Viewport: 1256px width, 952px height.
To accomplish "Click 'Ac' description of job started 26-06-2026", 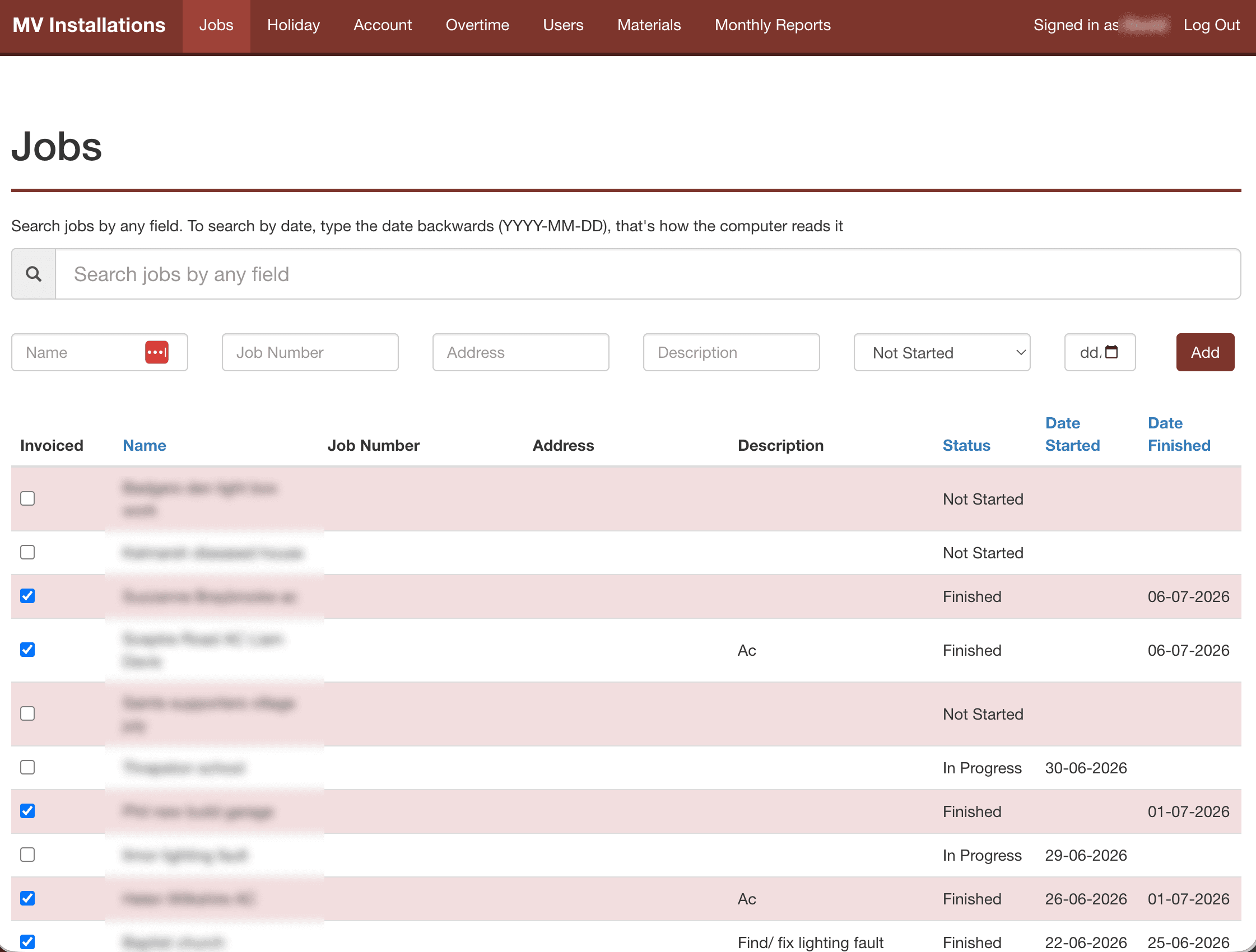I will [x=747, y=899].
